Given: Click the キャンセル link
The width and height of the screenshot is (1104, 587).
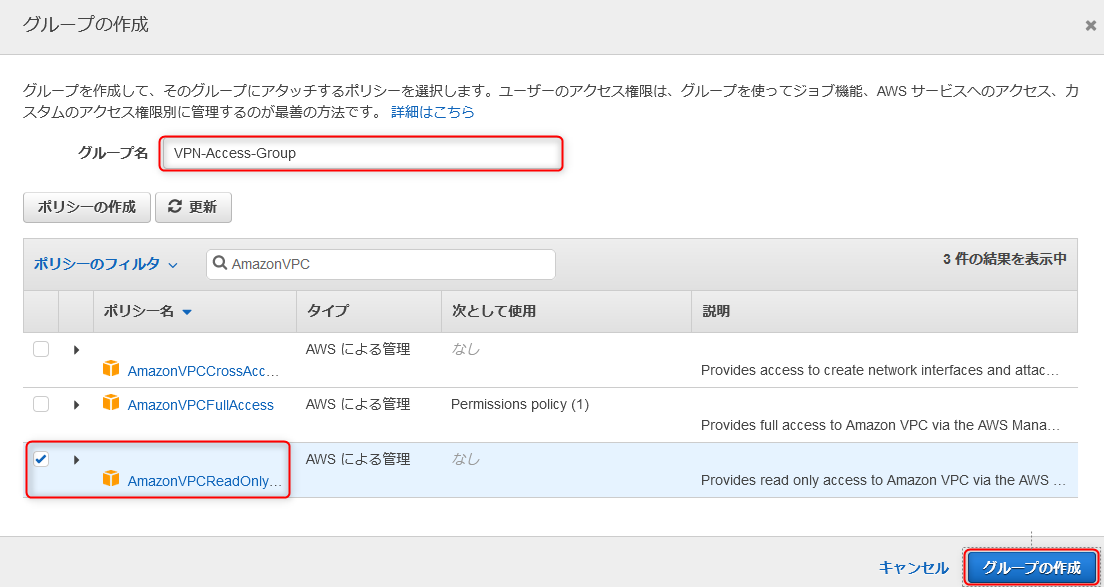Looking at the screenshot, I should click(913, 567).
